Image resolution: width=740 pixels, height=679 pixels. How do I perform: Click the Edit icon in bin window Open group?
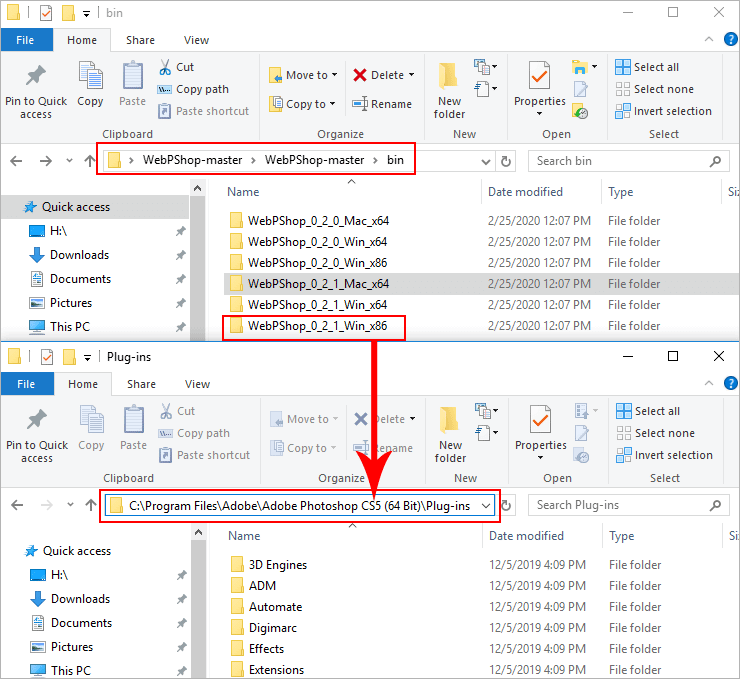(580, 89)
